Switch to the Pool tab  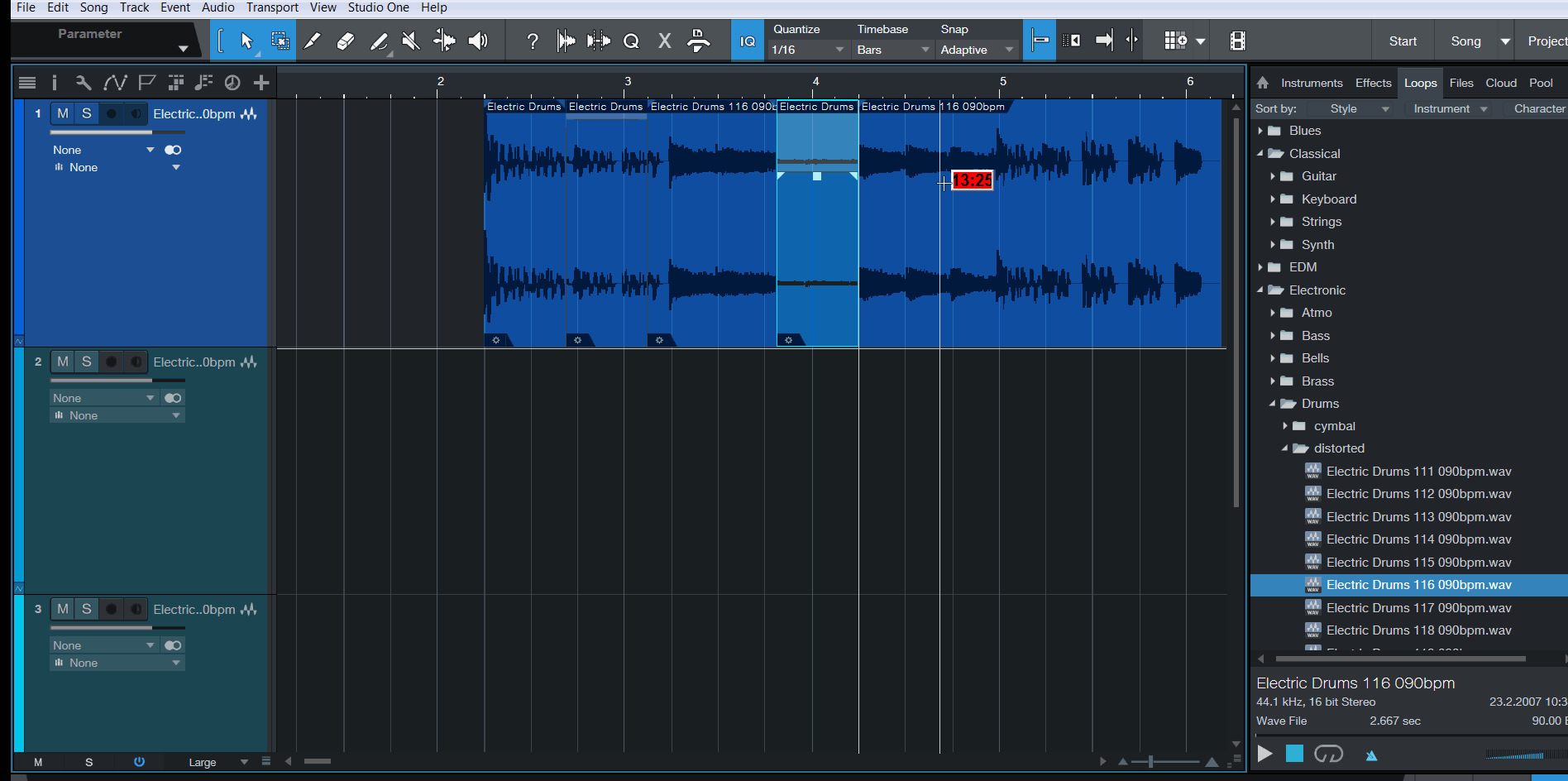[1541, 83]
